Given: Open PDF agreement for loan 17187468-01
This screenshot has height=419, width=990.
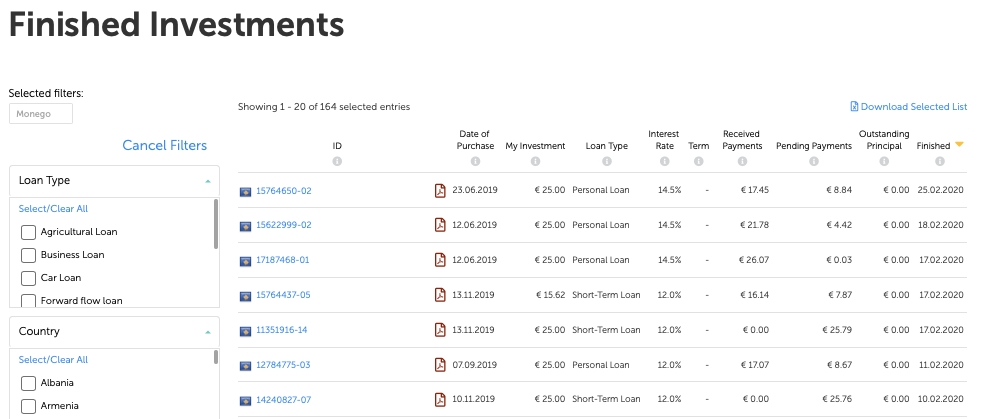Looking at the screenshot, I should point(439,260).
